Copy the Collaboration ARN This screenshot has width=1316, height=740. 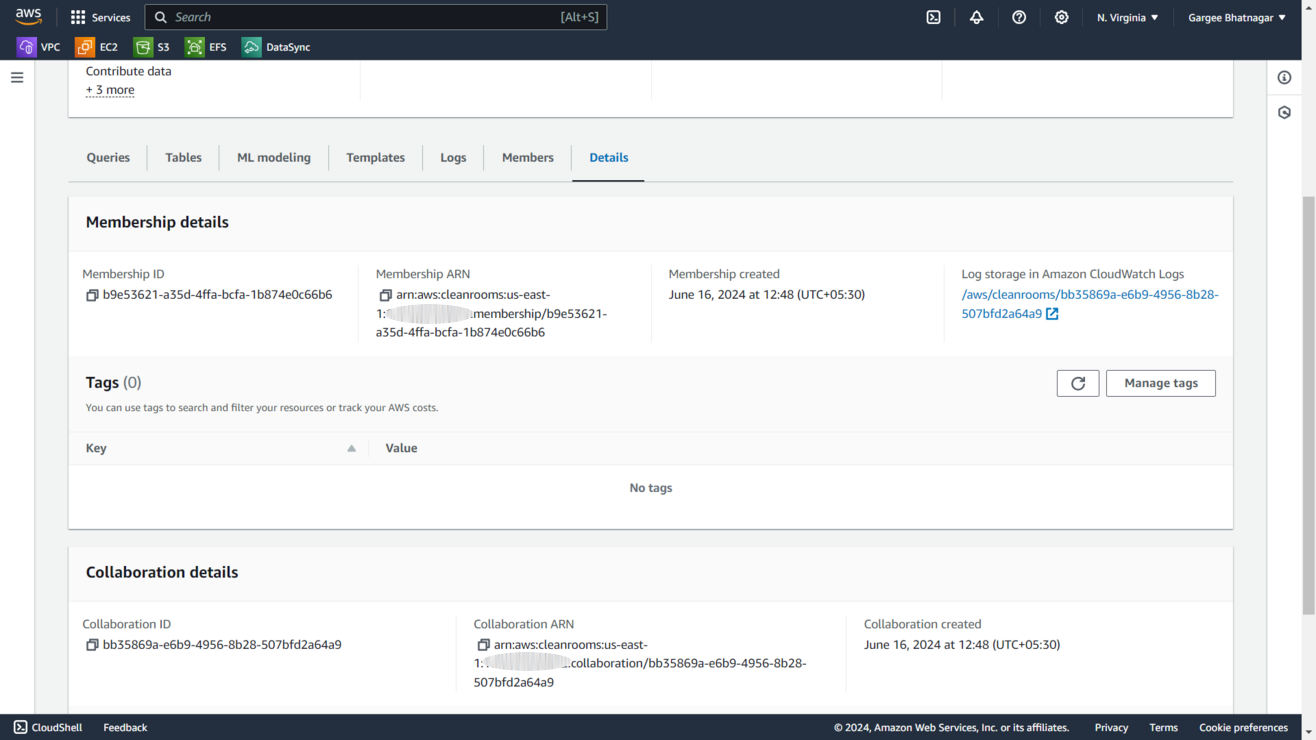pyautogui.click(x=483, y=645)
